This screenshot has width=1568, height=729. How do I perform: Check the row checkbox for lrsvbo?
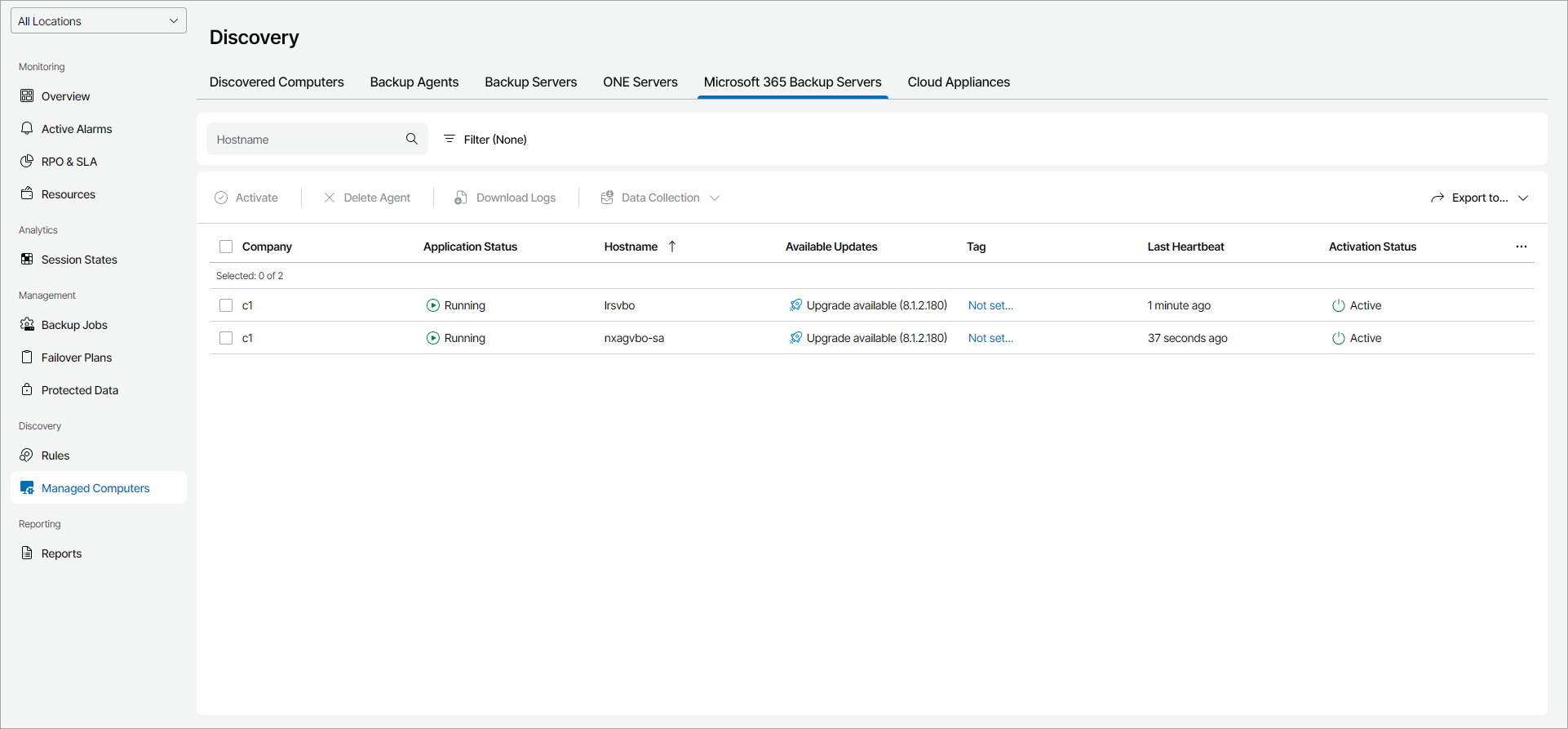click(x=226, y=305)
